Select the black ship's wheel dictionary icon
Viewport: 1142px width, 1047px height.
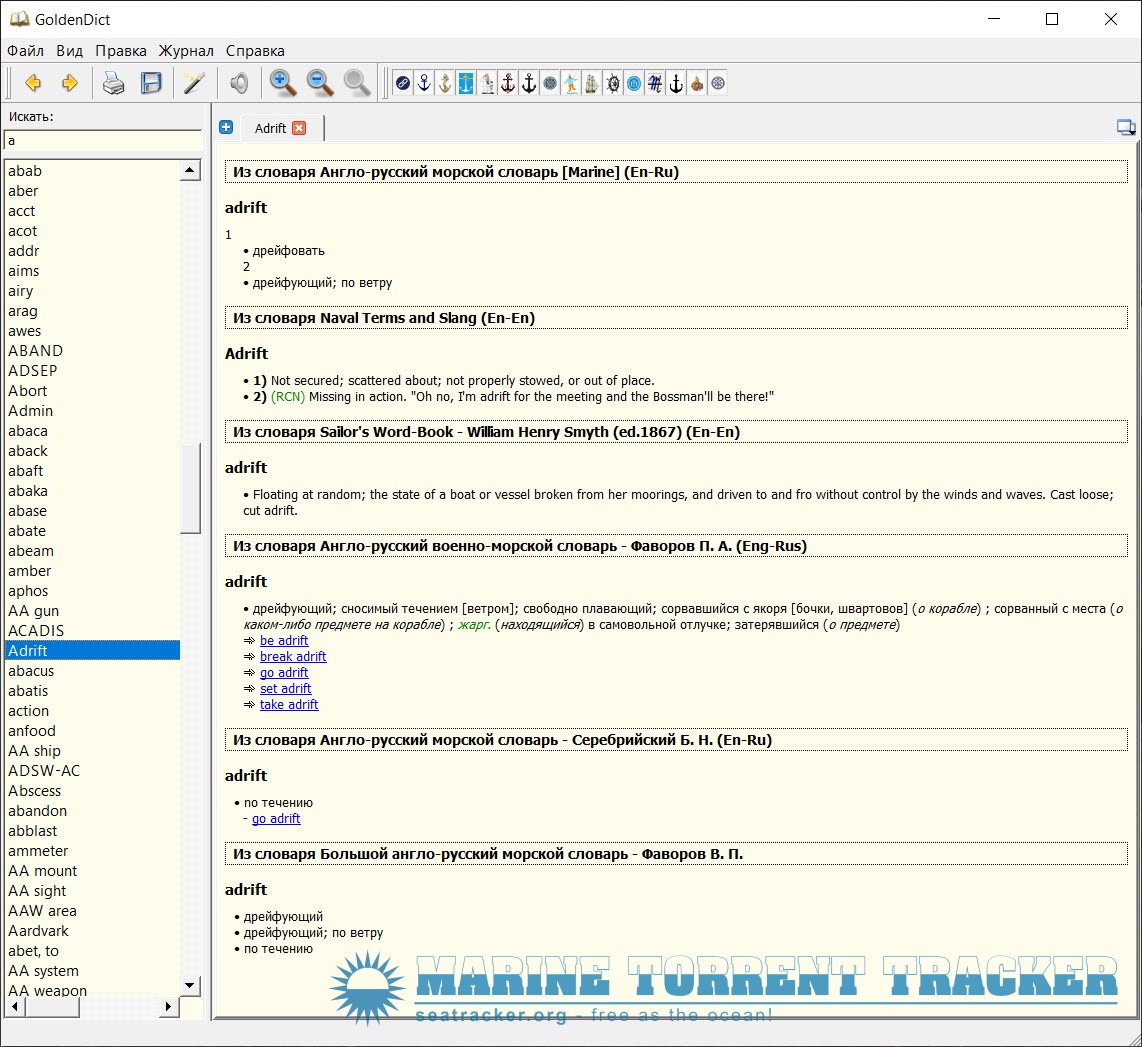[613, 83]
